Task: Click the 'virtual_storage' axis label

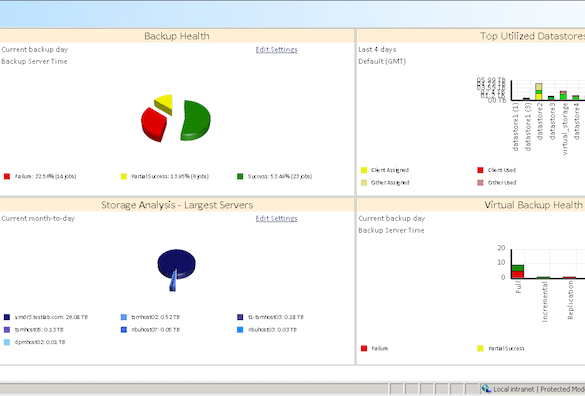Action: click(564, 129)
